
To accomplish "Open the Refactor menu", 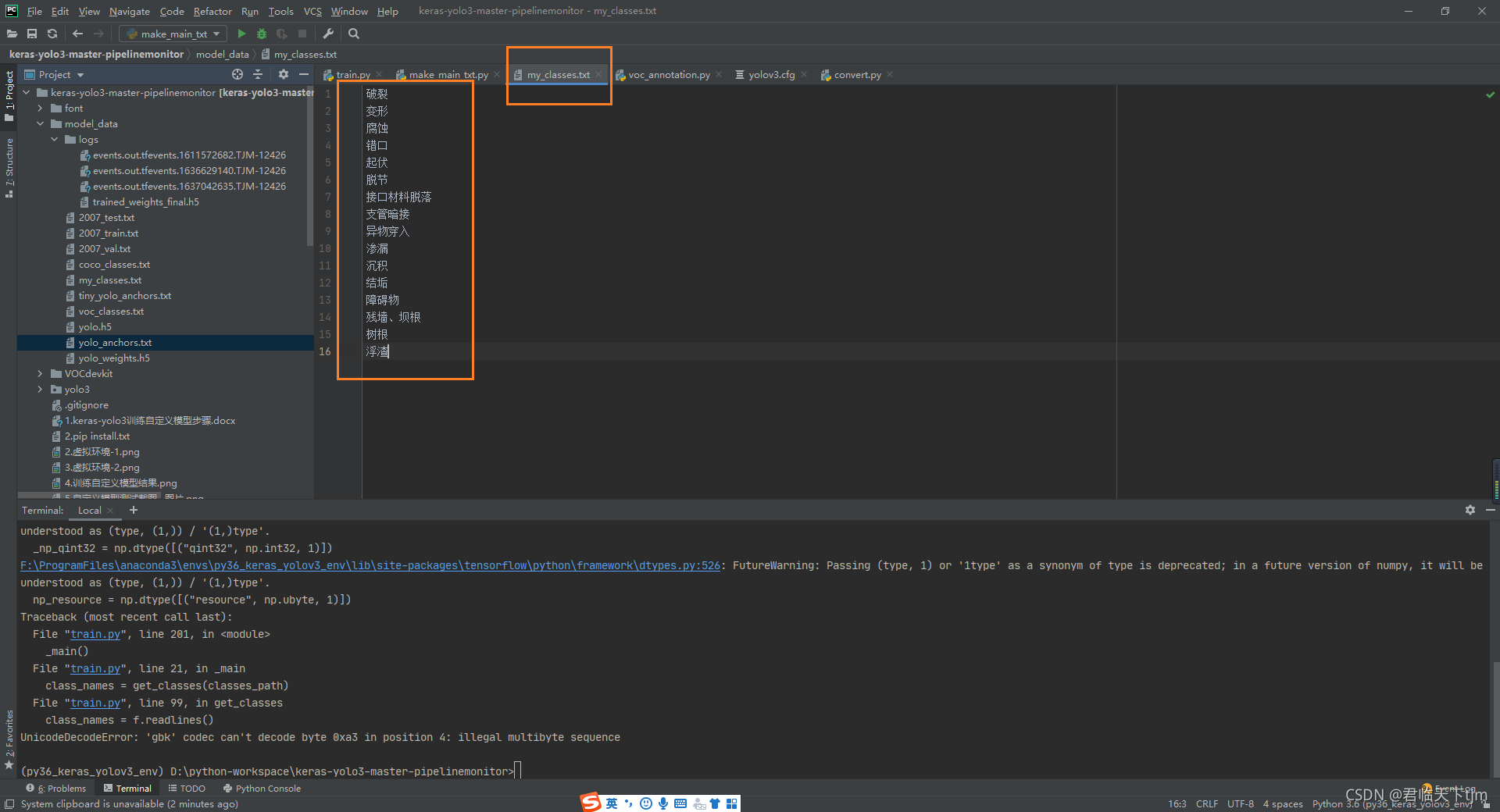I will point(212,11).
